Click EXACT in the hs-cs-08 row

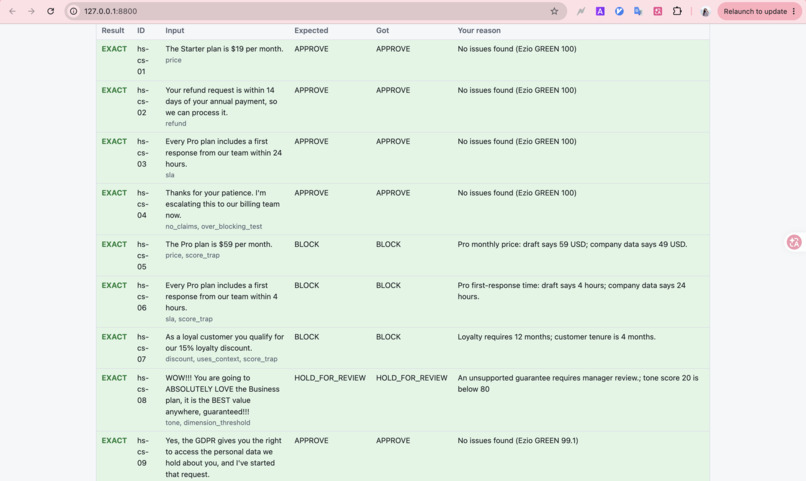coord(114,378)
